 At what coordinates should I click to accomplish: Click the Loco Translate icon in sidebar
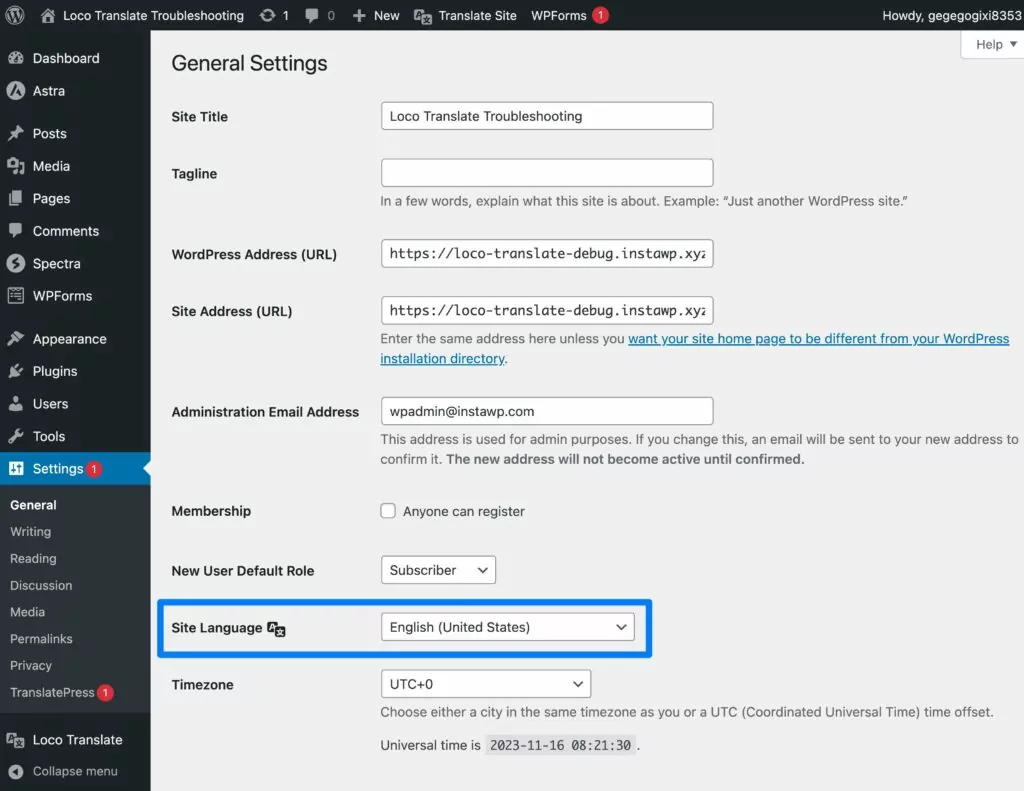[16, 740]
